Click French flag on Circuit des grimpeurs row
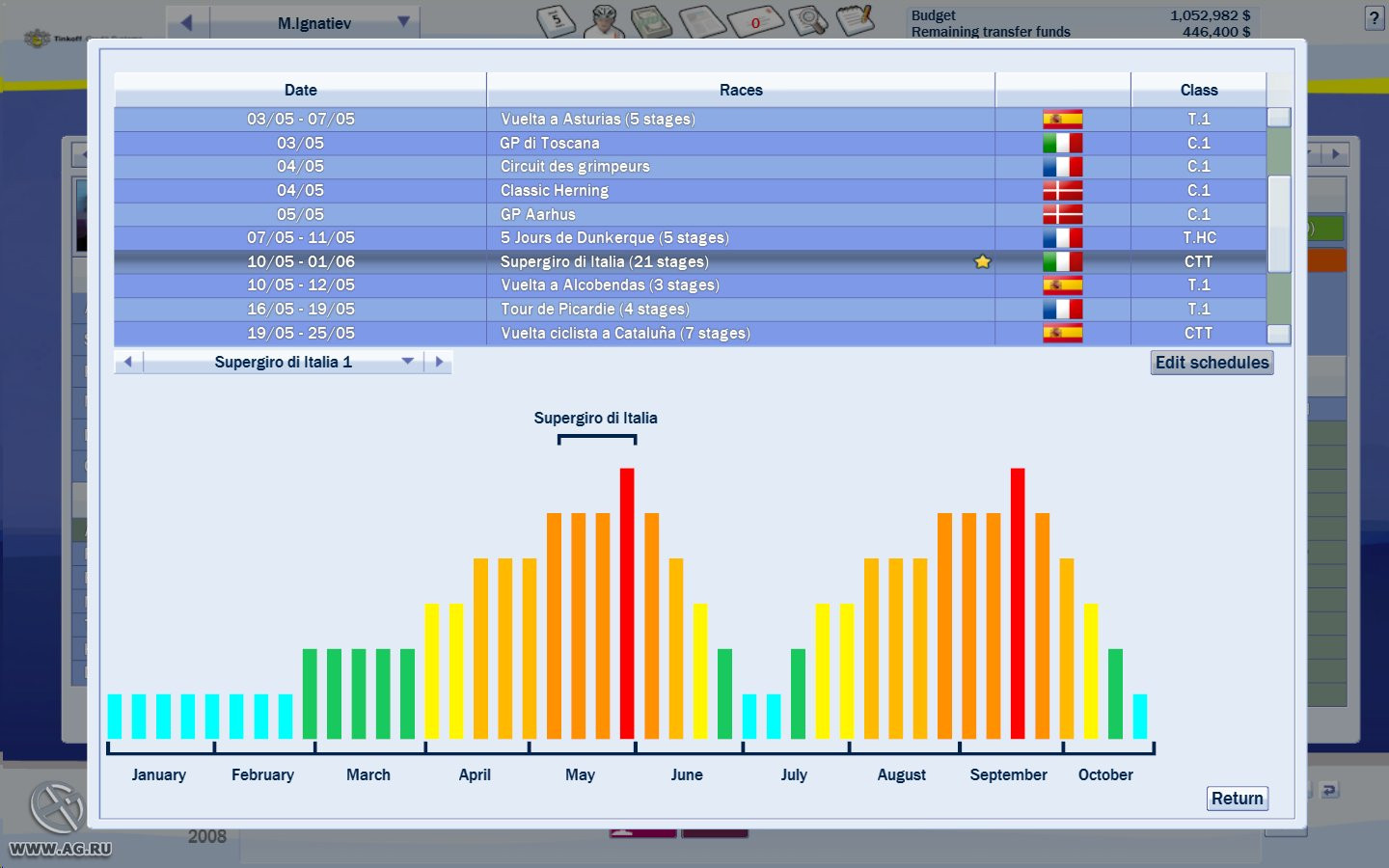This screenshot has width=1389, height=868. (1062, 166)
